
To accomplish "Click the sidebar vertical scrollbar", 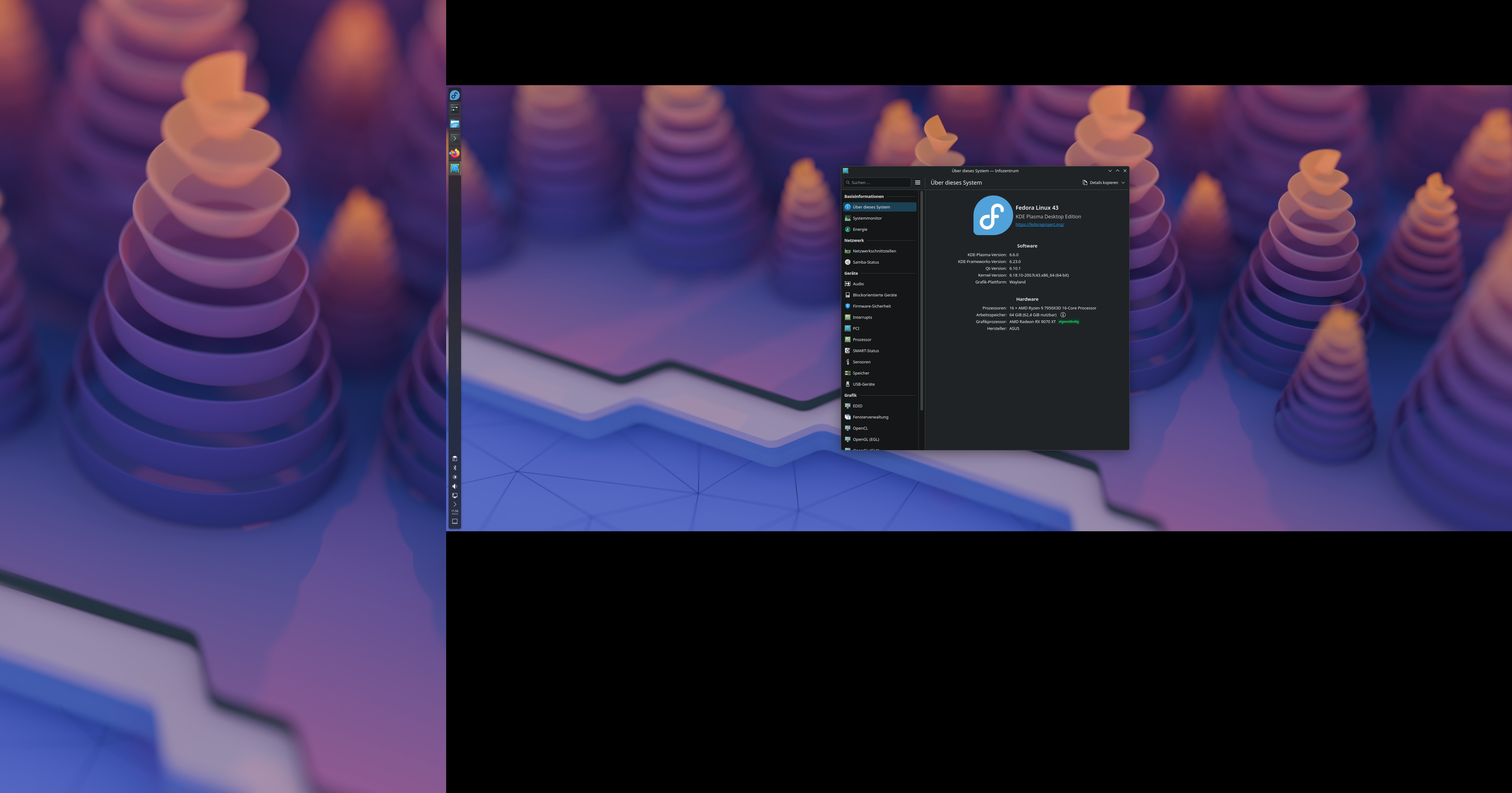I will 921,300.
